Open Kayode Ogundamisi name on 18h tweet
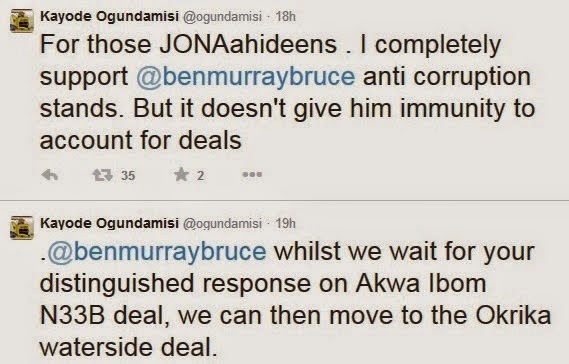The image size is (569, 364). [110, 16]
